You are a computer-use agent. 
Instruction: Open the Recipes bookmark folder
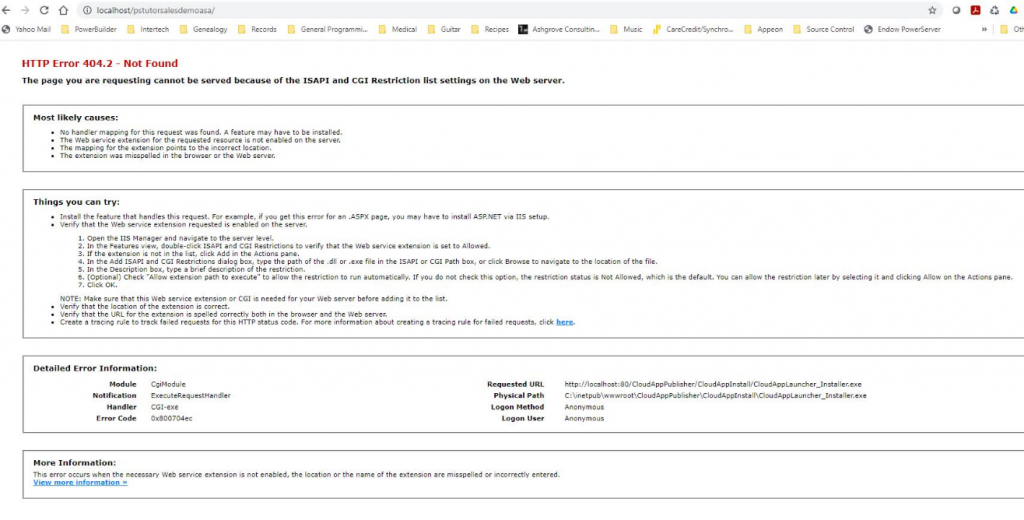tap(490, 29)
